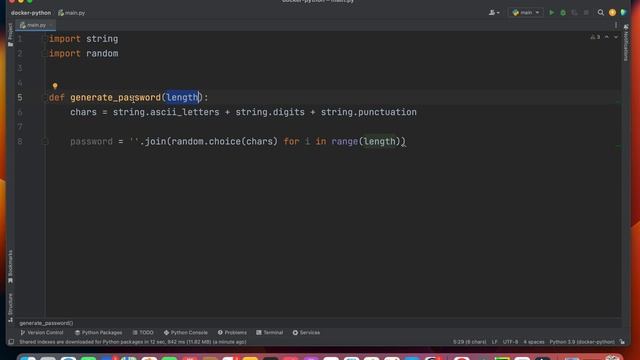Click random.choice on line 8

(206, 142)
